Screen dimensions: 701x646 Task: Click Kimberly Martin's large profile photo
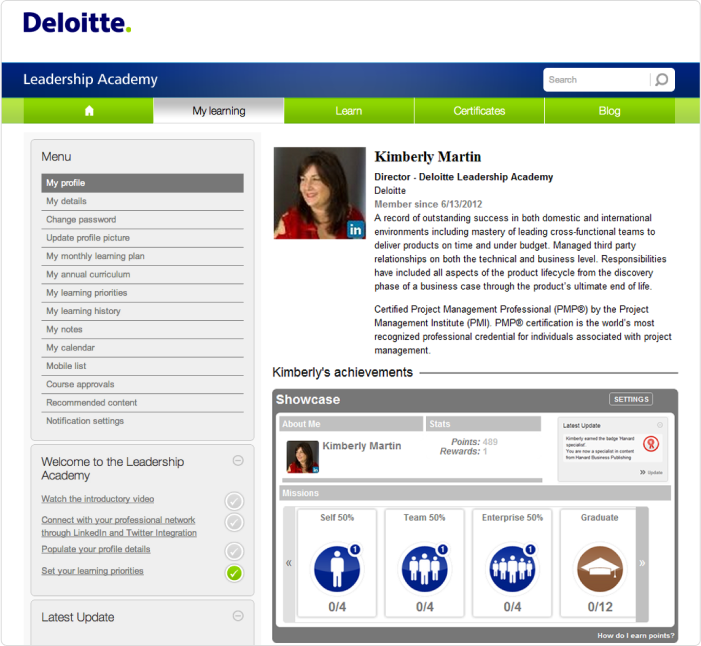pos(320,193)
